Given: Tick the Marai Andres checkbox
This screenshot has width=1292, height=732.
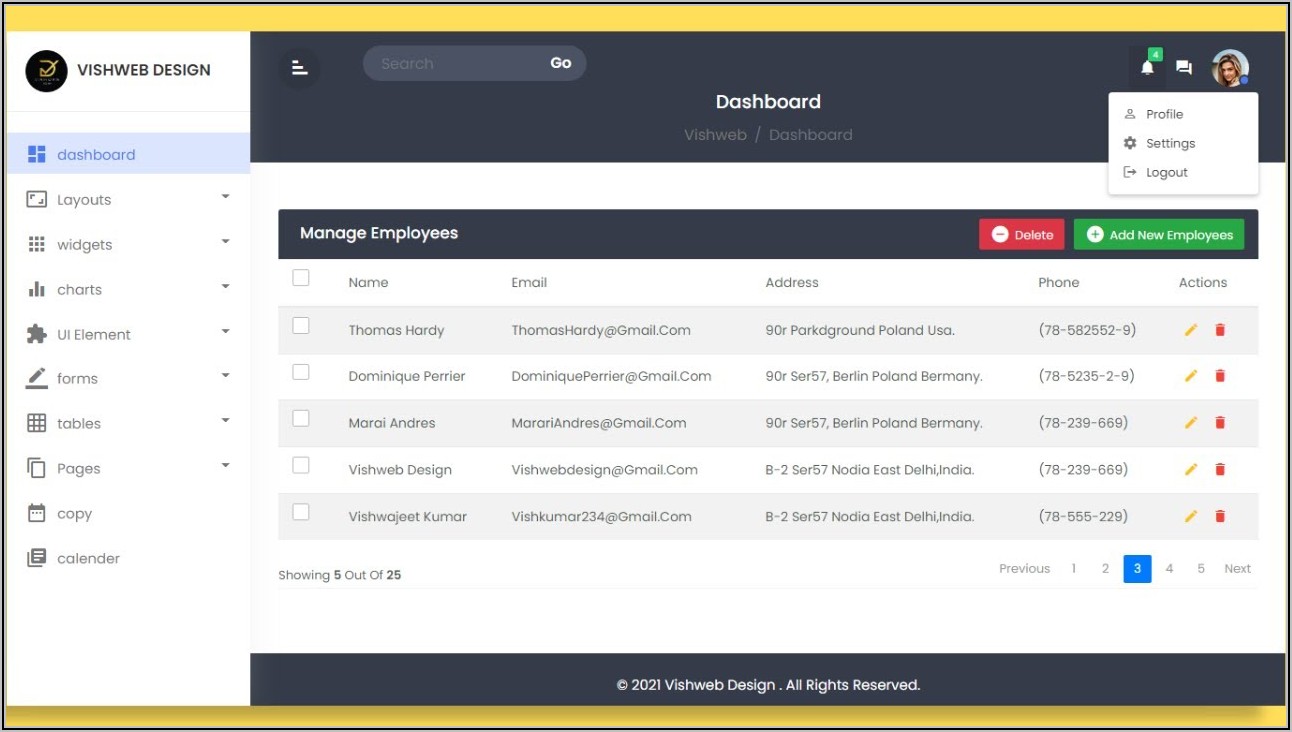Looking at the screenshot, I should tap(301, 419).
